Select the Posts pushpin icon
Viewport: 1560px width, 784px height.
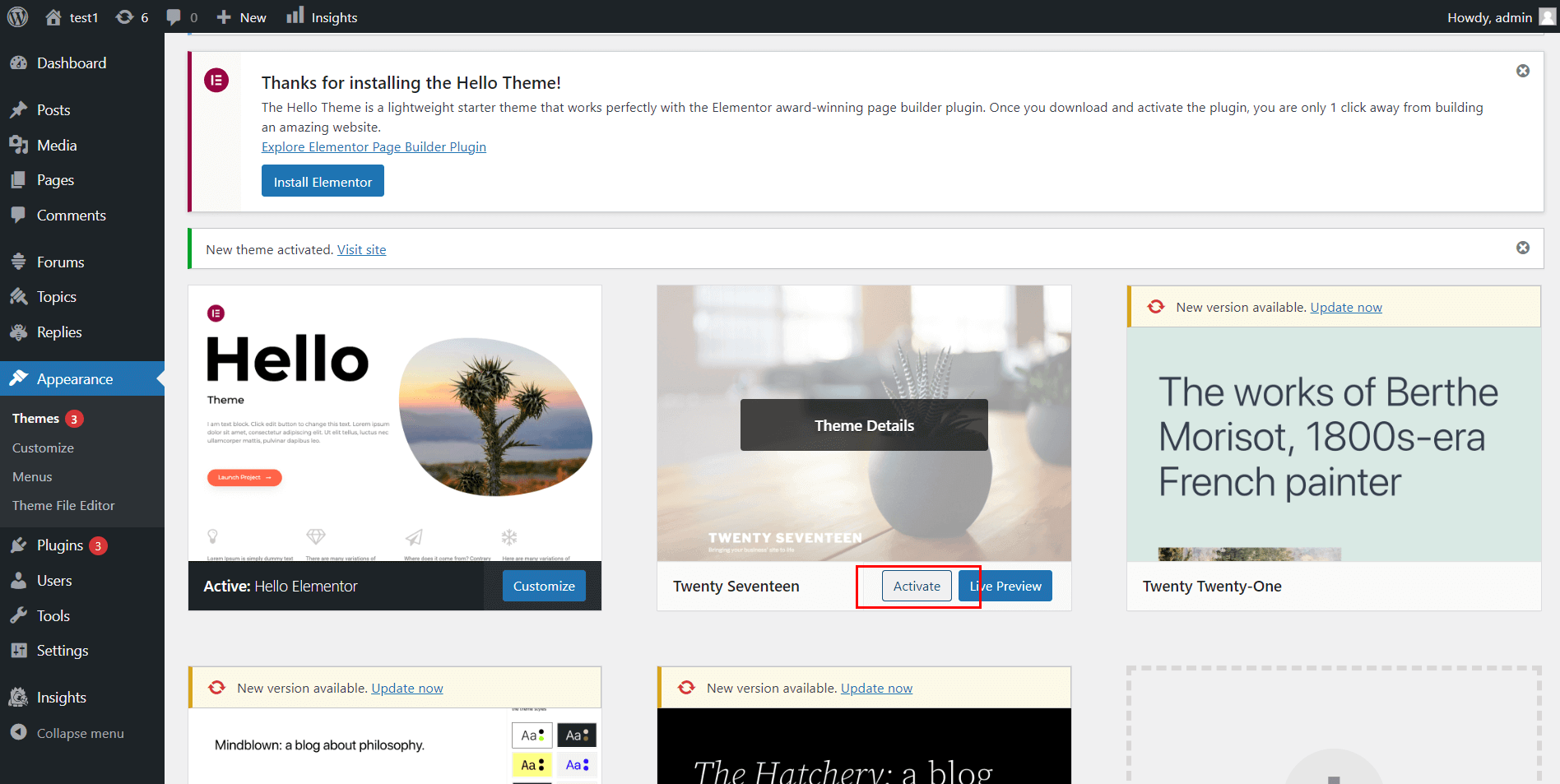pyautogui.click(x=21, y=109)
